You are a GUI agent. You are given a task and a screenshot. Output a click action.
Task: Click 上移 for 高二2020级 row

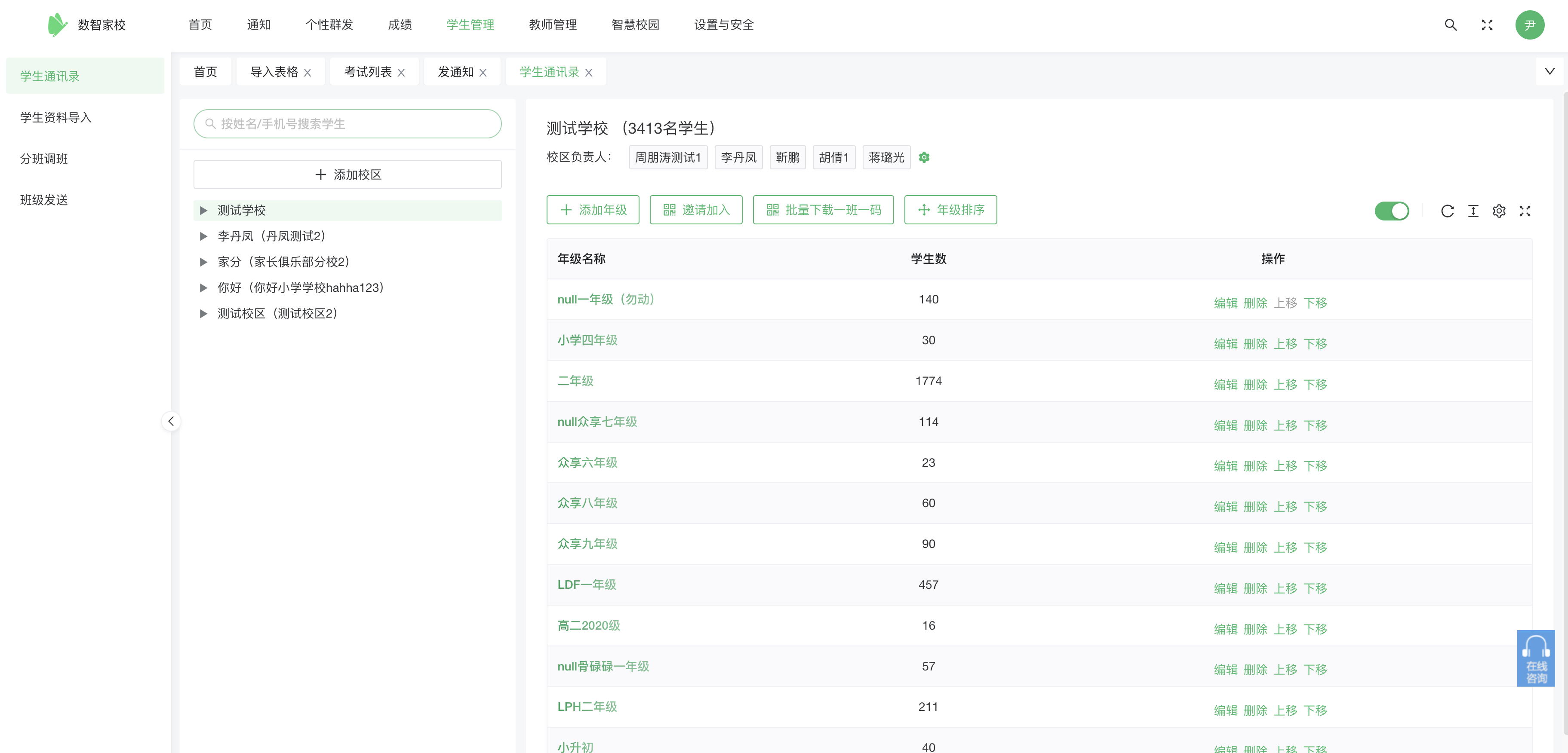coord(1285,629)
